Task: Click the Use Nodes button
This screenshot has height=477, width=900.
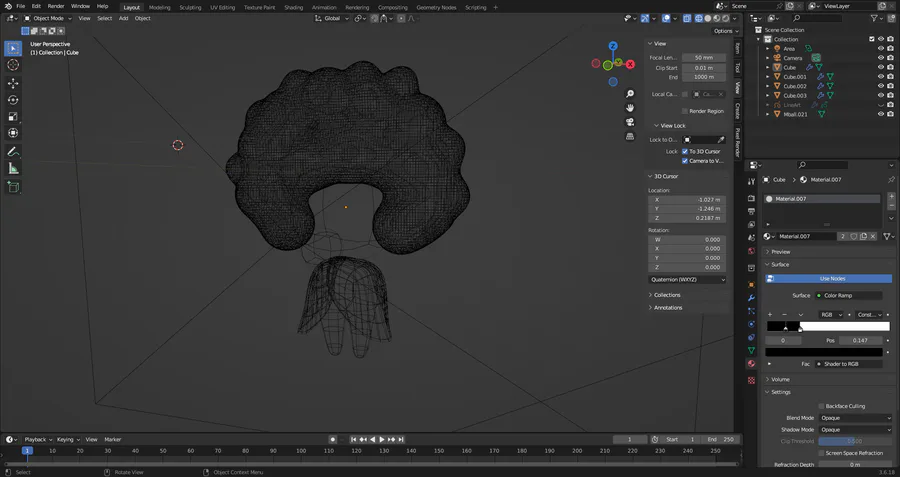Action: coord(829,278)
